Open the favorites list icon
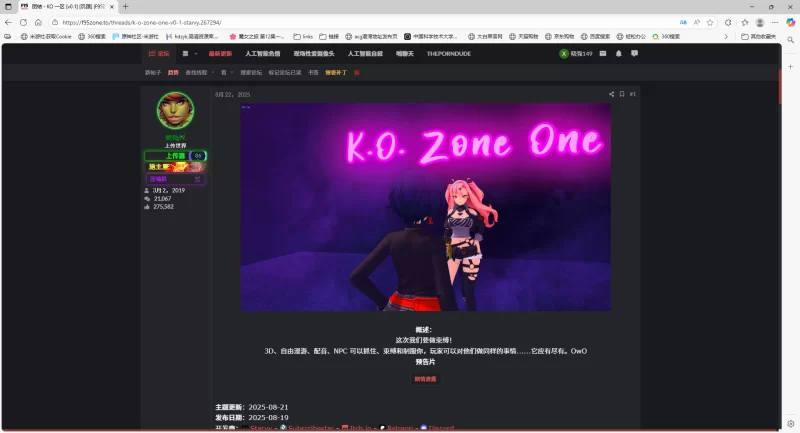The image size is (800, 433). (x=745, y=22)
